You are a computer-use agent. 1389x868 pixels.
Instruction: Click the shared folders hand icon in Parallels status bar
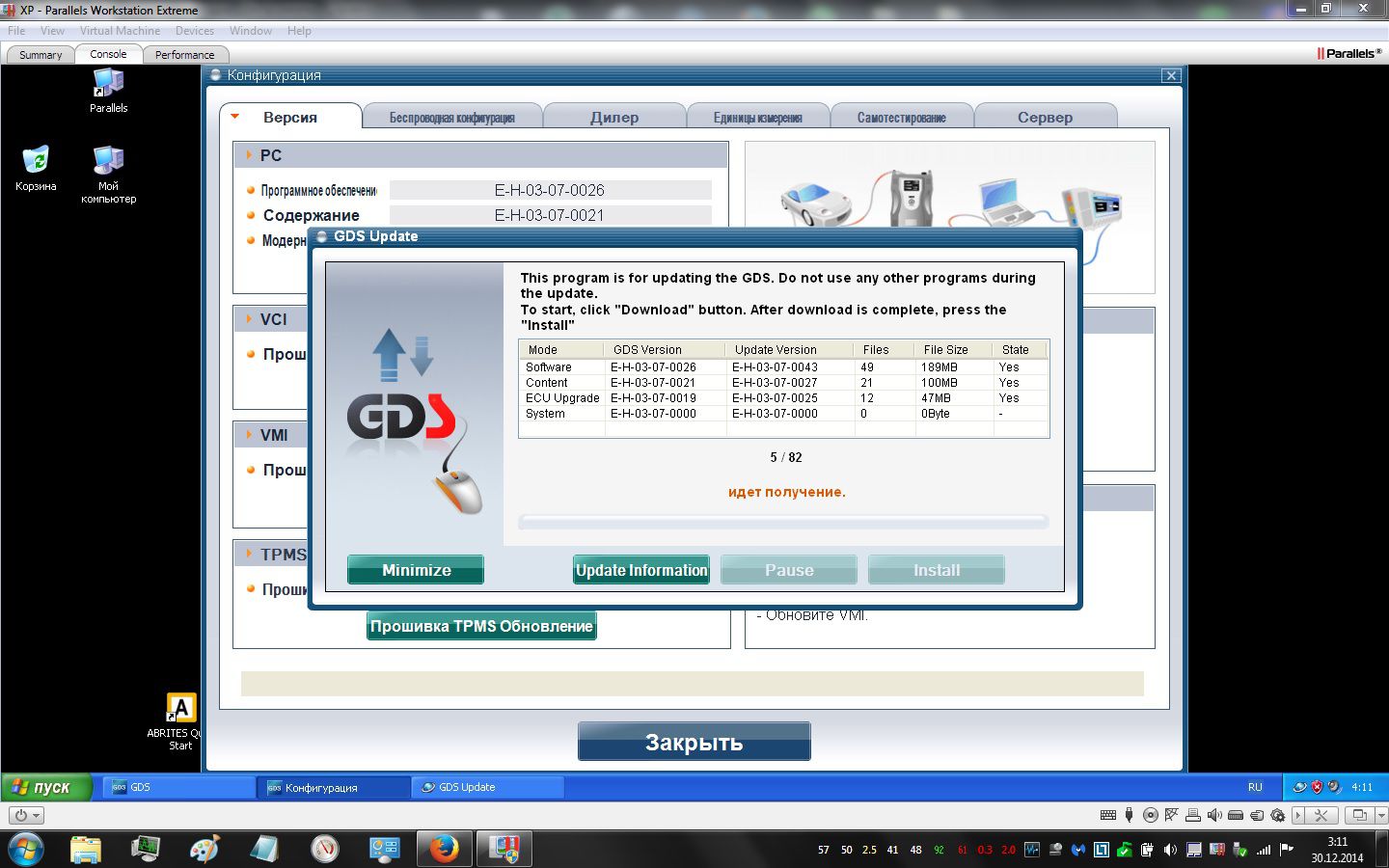[x=1257, y=815]
